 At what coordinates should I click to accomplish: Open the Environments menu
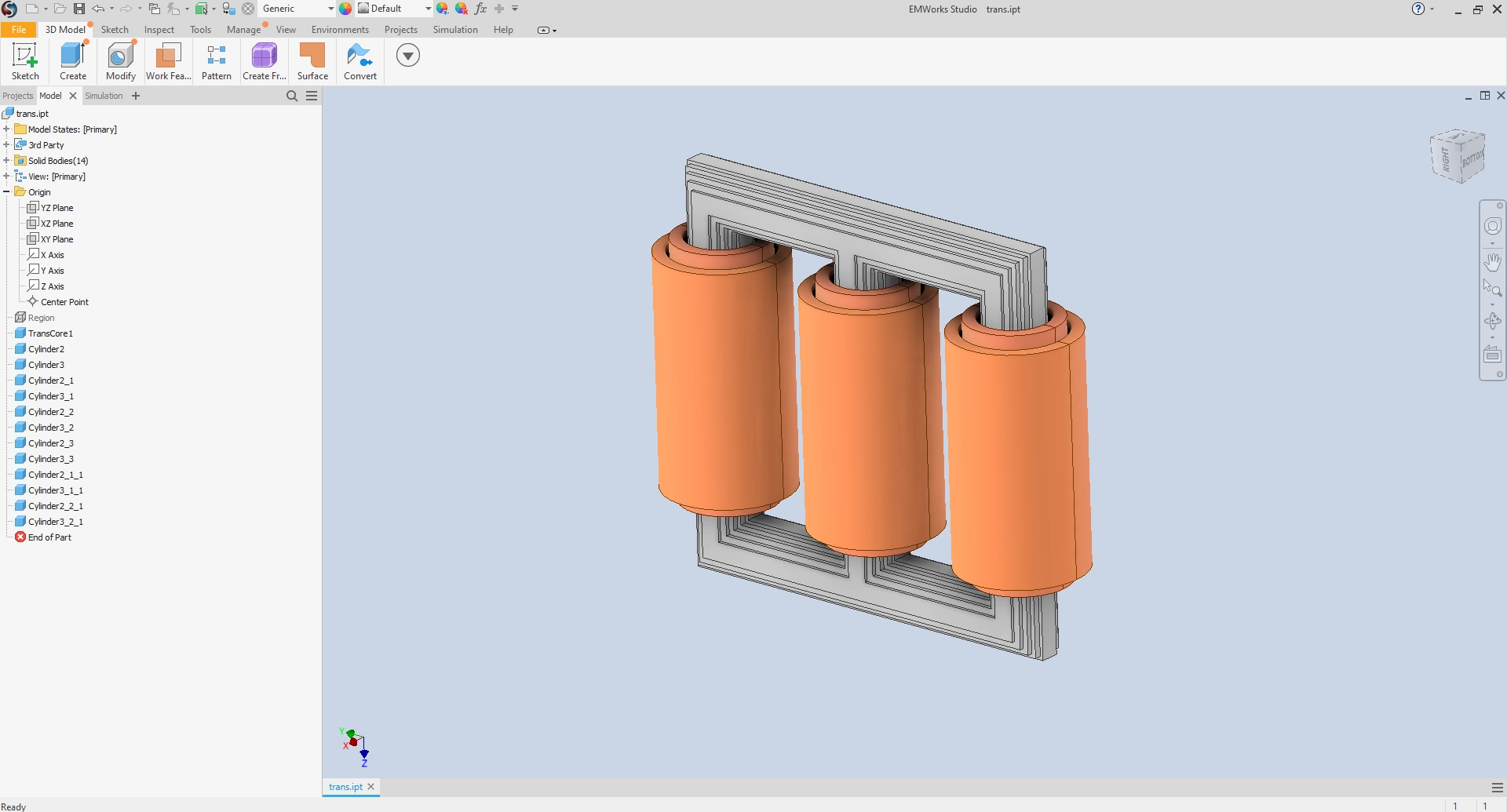[x=339, y=29]
